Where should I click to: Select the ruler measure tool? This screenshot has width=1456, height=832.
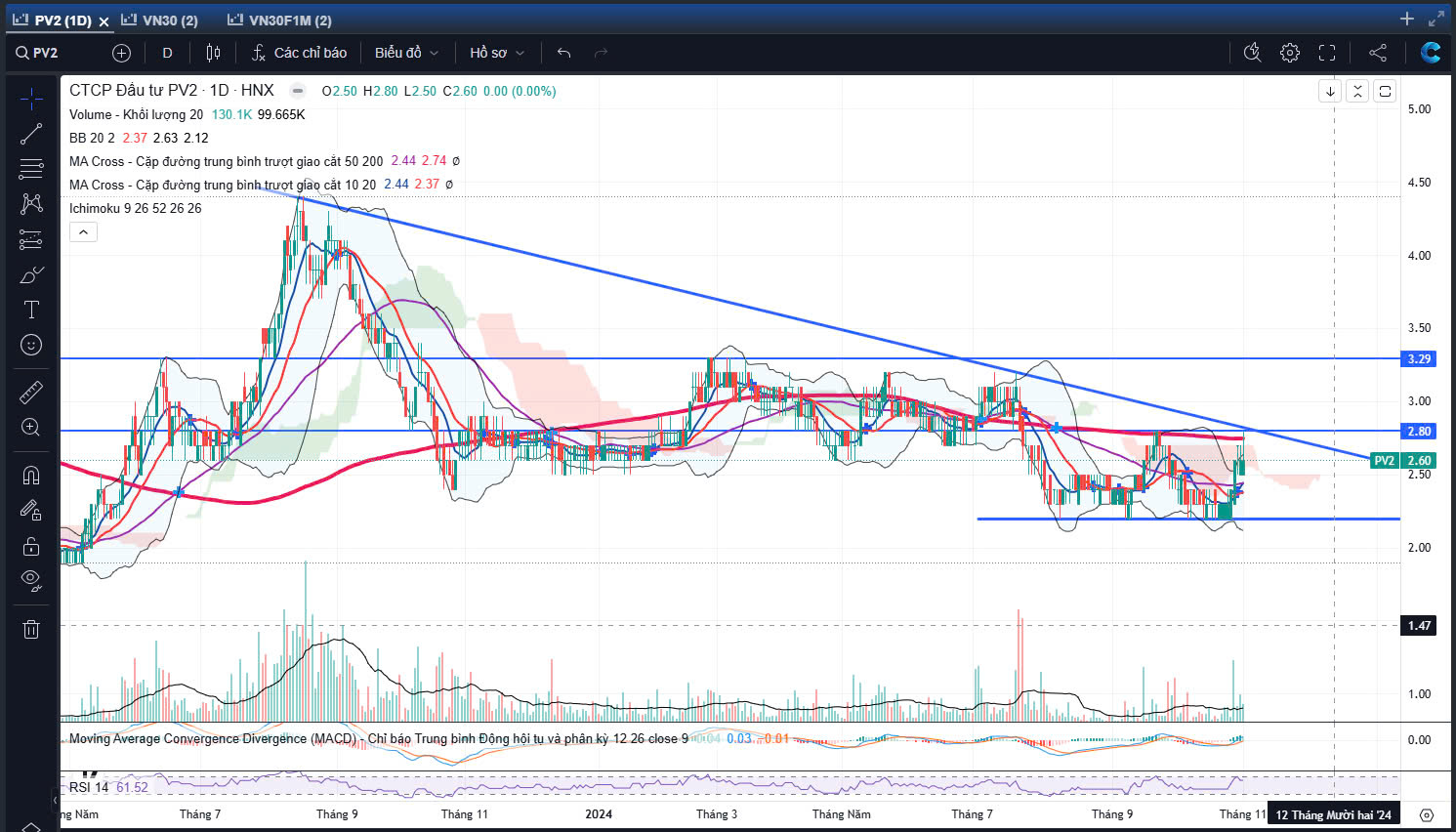31,392
